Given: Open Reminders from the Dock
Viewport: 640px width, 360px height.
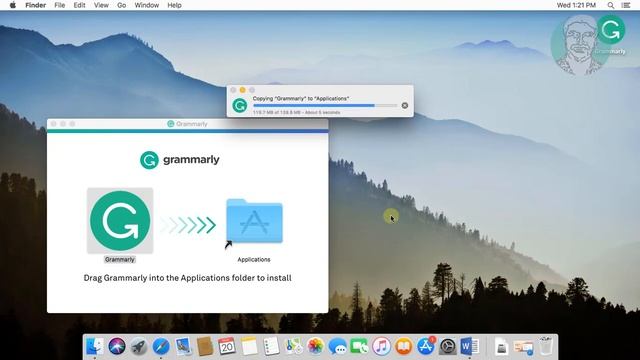Looking at the screenshot, I should (271, 347).
